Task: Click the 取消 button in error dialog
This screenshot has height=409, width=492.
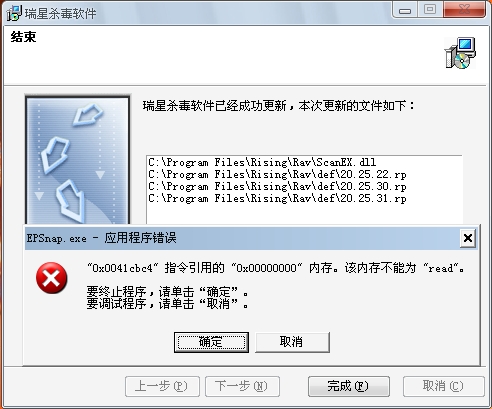Action: point(292,342)
